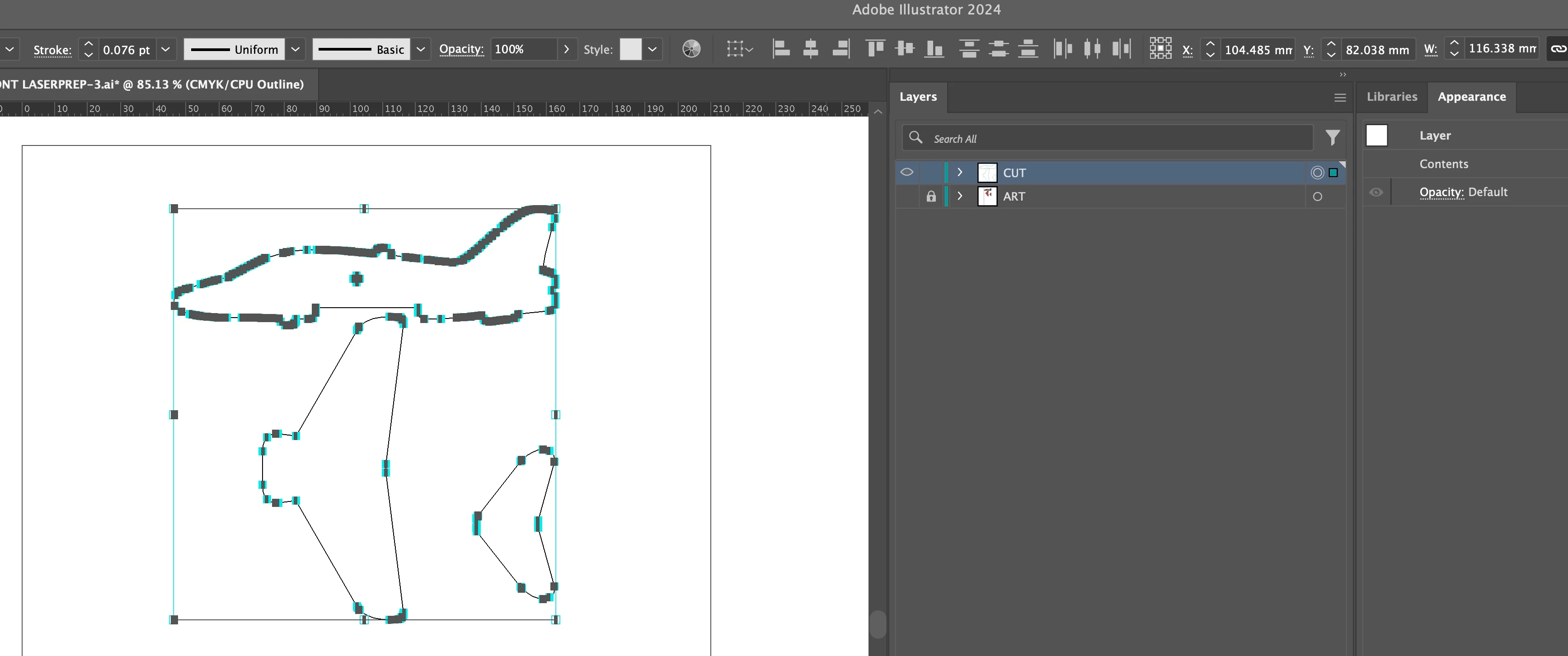This screenshot has width=1568, height=656.
Task: Click Vertical Align Bottom icon
Action: pos(934,49)
